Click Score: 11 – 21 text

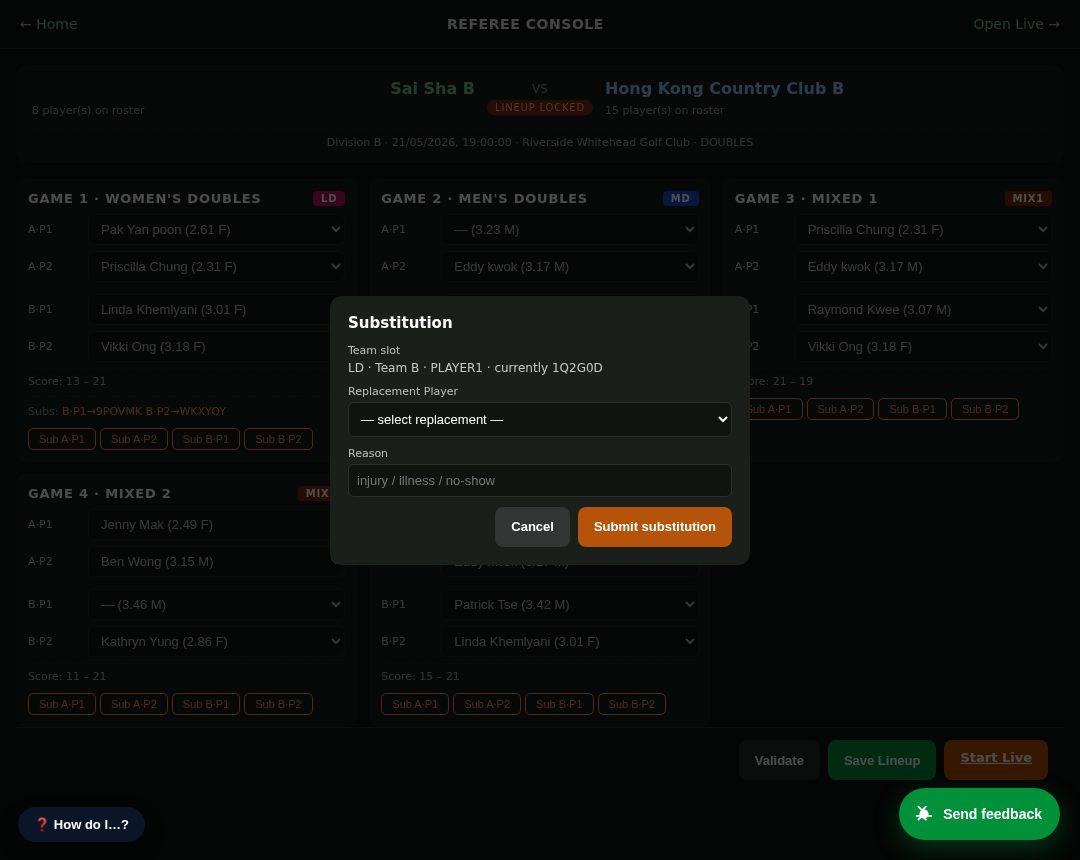[x=67, y=676]
